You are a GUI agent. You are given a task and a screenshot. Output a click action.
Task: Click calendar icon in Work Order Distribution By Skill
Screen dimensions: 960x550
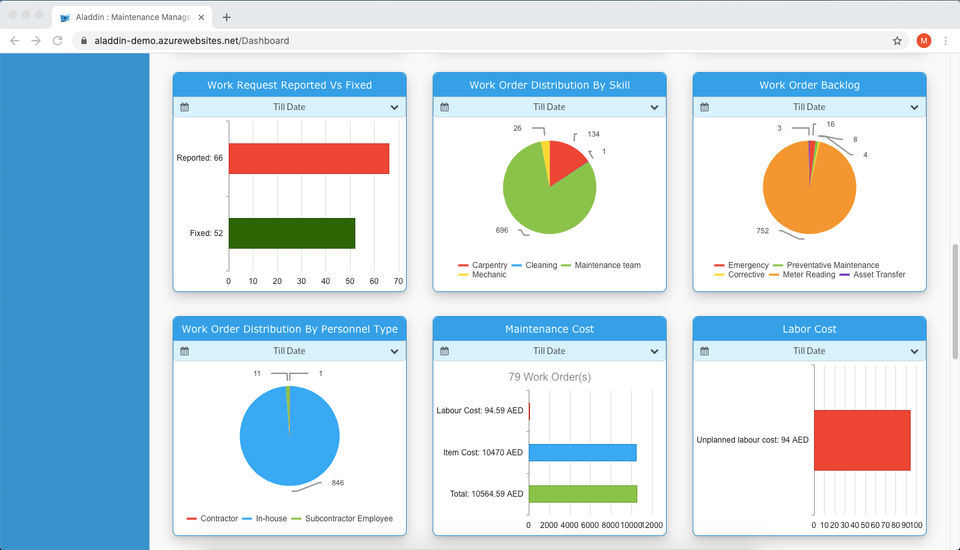pos(444,107)
